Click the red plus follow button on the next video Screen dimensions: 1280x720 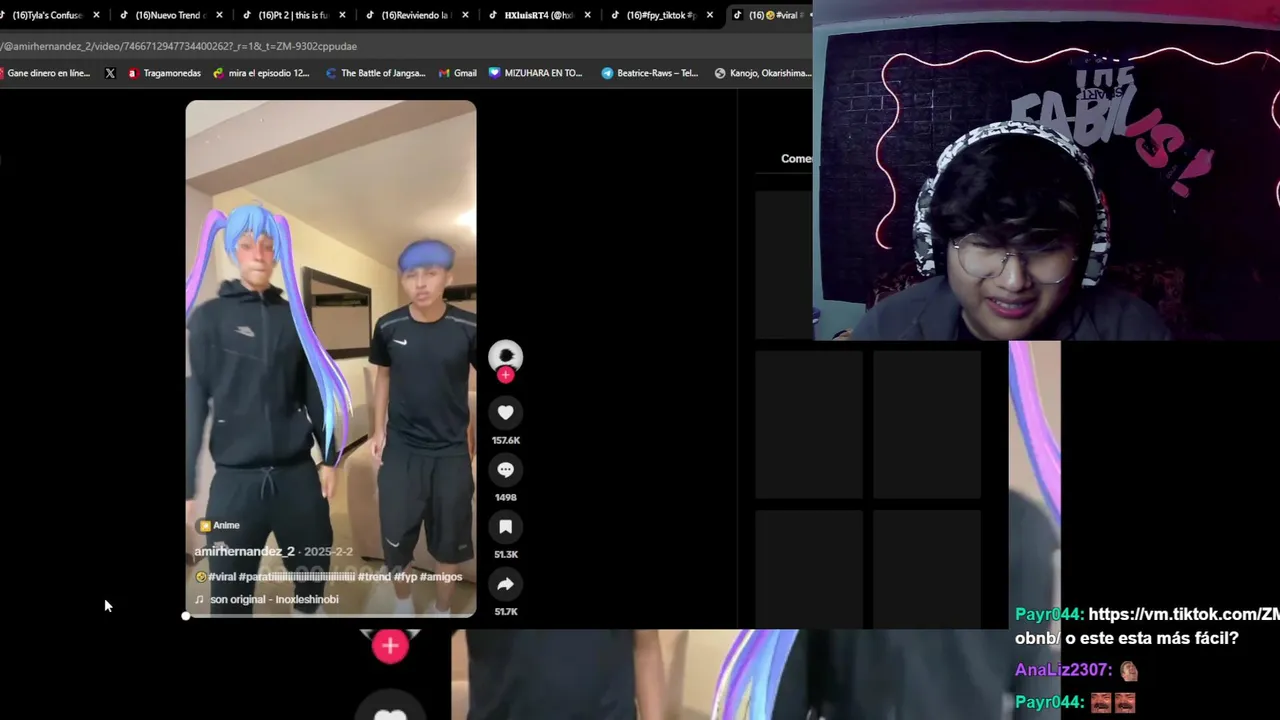pos(390,646)
